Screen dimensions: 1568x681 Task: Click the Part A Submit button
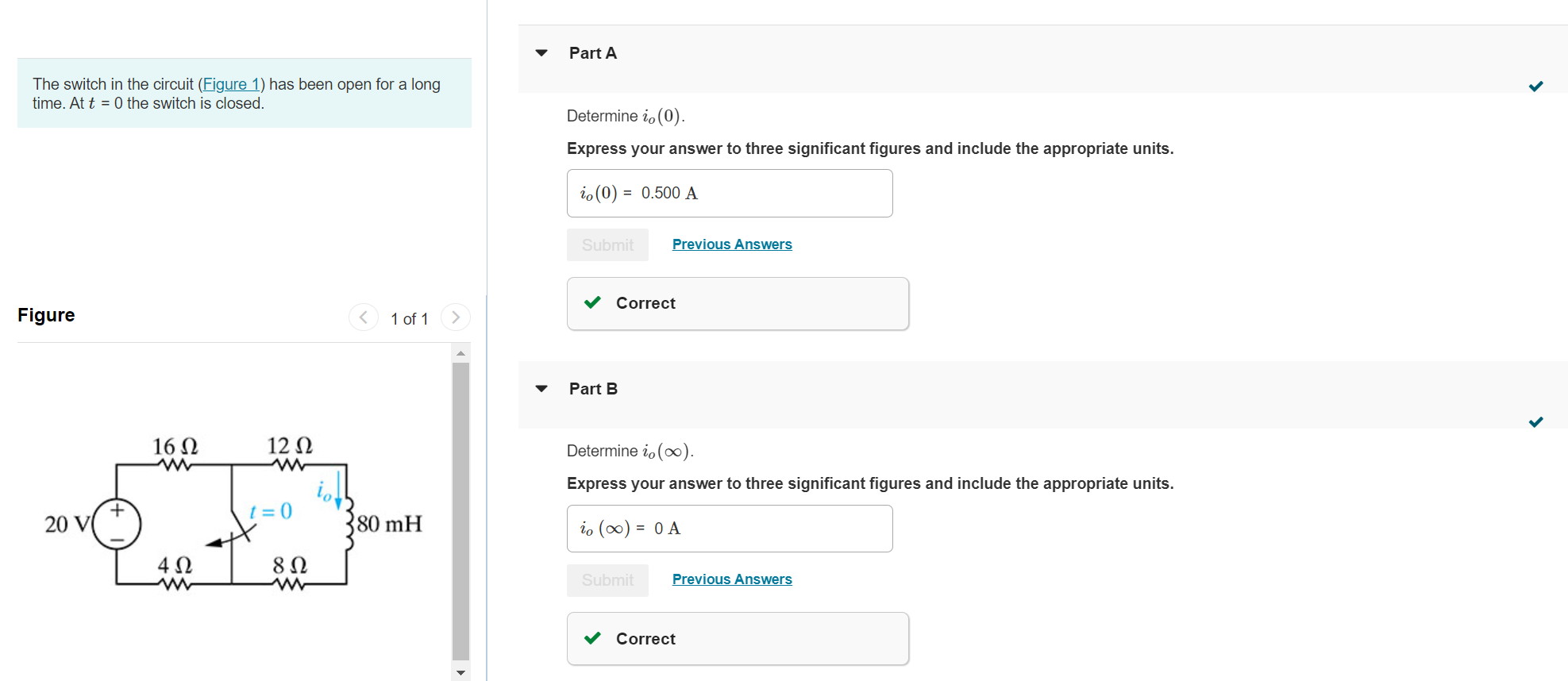pos(607,245)
